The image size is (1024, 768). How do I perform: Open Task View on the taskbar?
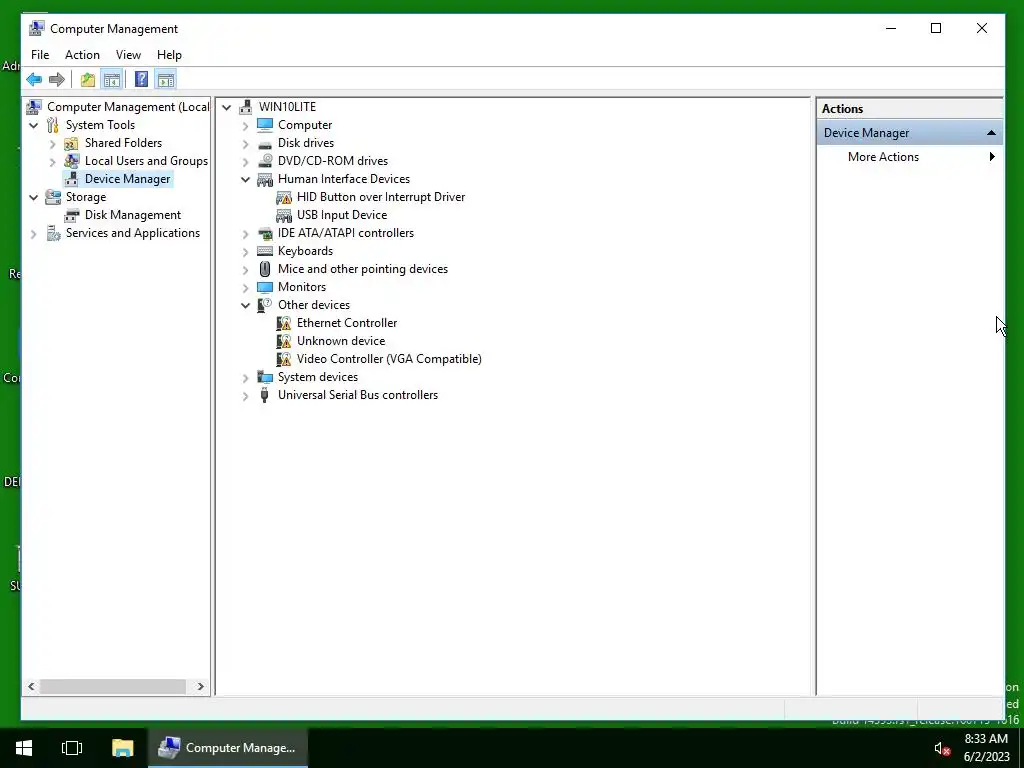tap(72, 748)
